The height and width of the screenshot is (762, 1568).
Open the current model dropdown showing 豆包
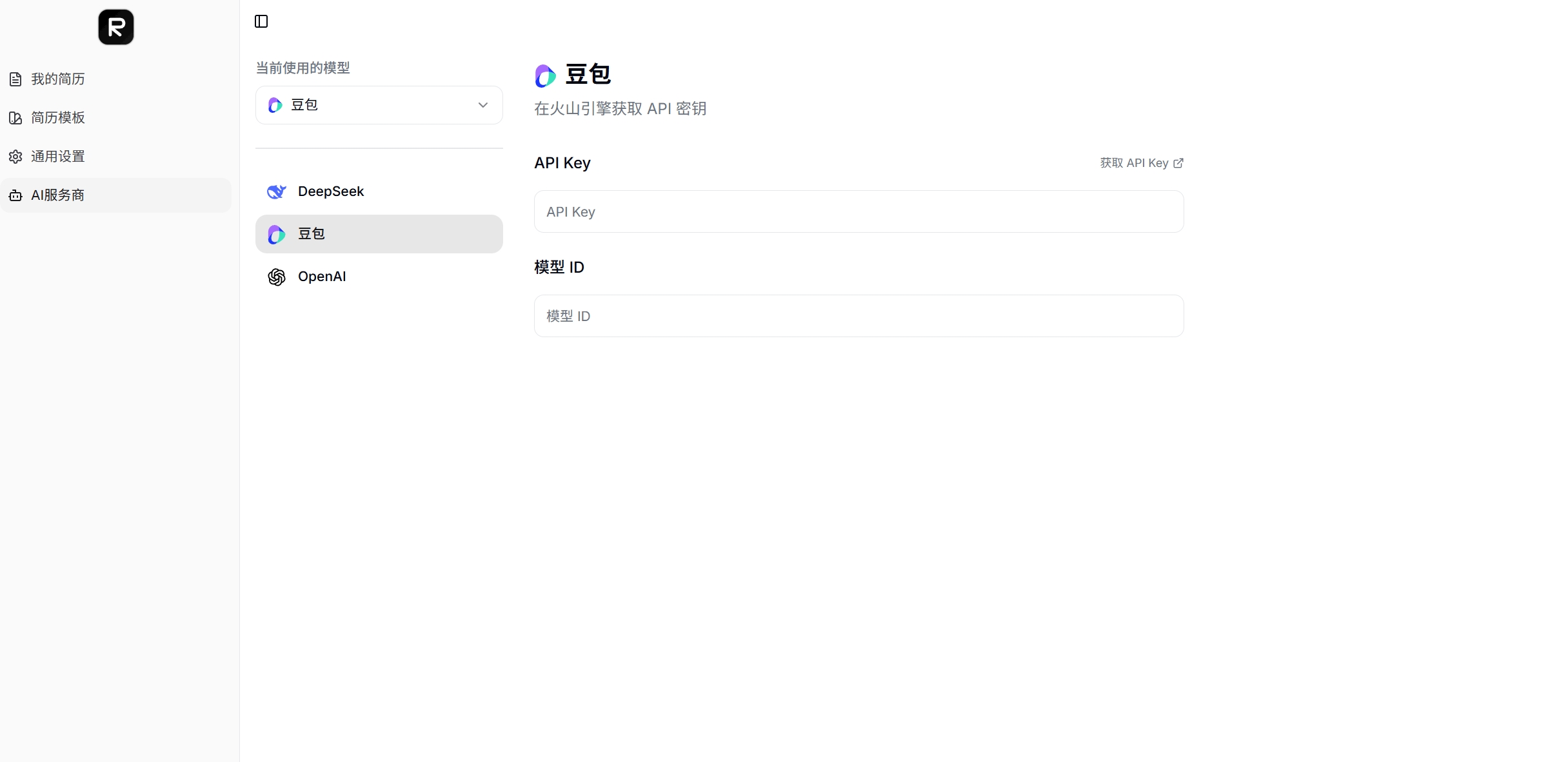click(379, 105)
